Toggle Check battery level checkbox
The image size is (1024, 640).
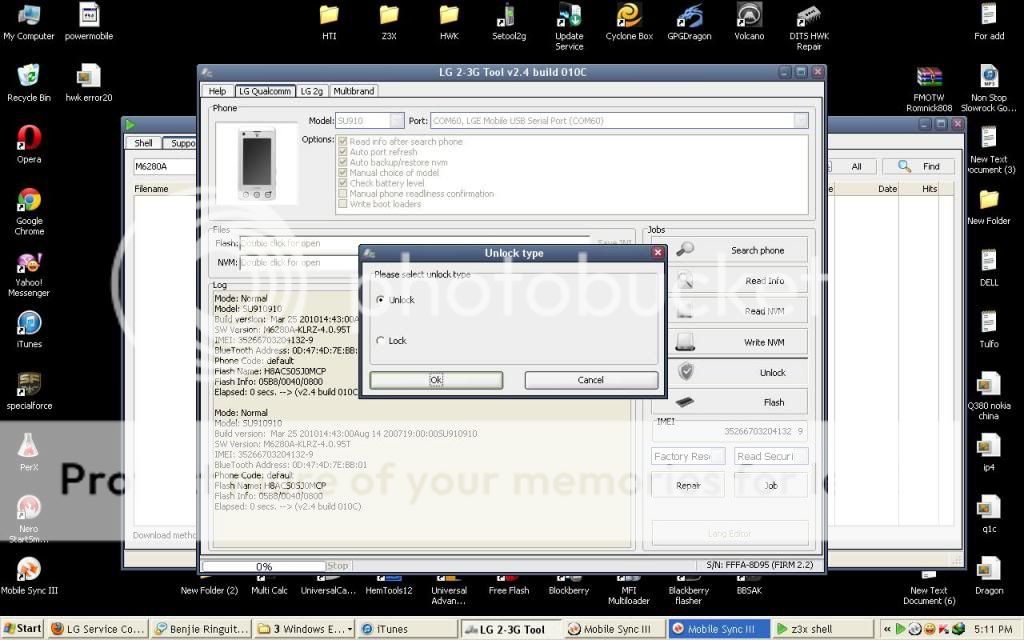point(343,183)
